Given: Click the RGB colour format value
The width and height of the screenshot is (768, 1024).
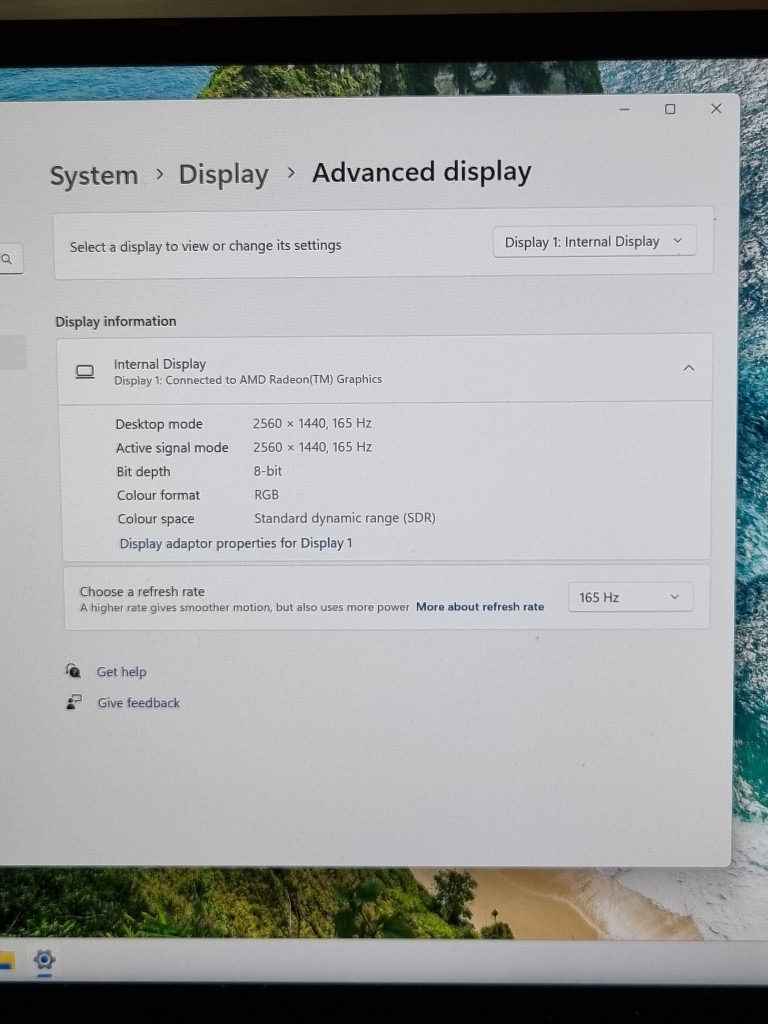Looking at the screenshot, I should coord(266,495).
